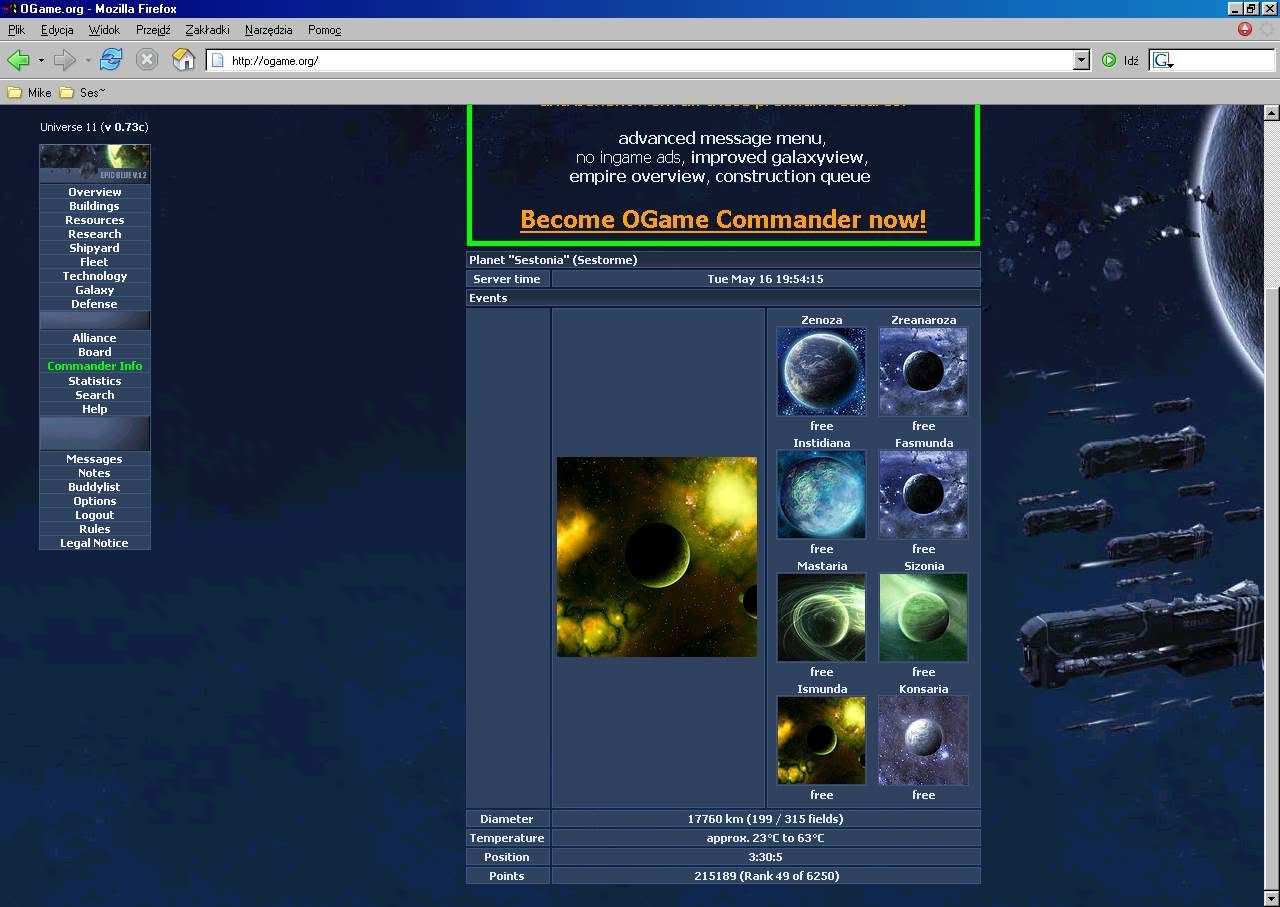Expand the URL bar history dropdown
The height and width of the screenshot is (907, 1280).
point(1081,60)
